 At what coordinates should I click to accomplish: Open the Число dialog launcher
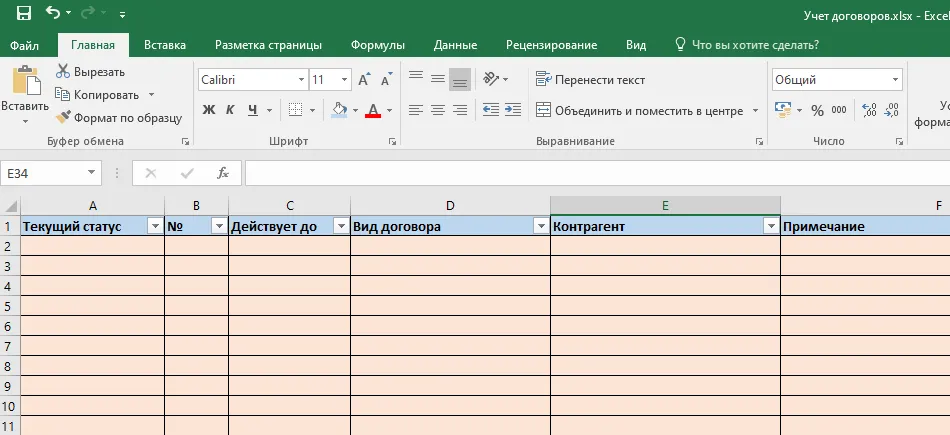click(899, 142)
